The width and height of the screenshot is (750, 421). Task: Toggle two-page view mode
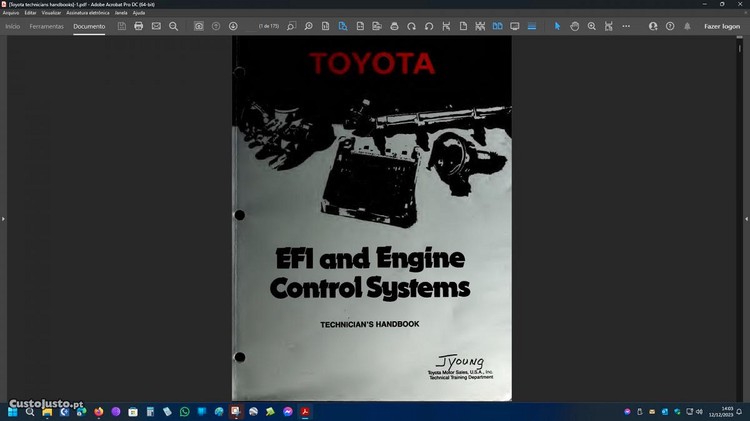coord(497,26)
